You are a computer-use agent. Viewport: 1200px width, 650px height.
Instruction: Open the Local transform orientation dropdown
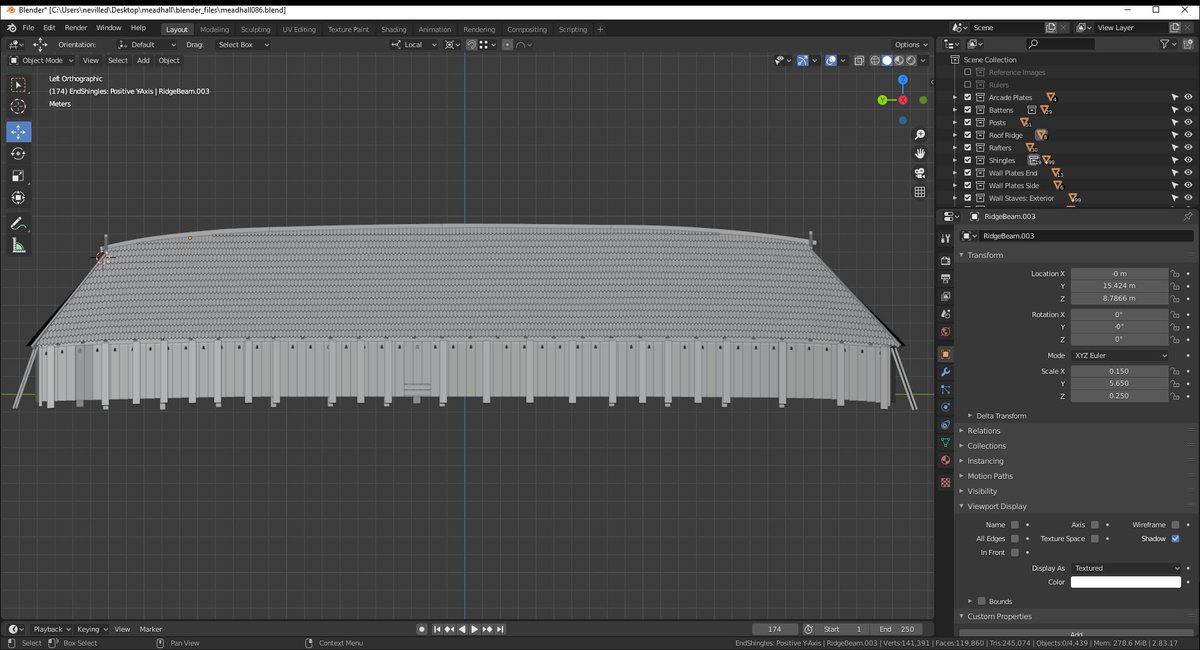414,44
